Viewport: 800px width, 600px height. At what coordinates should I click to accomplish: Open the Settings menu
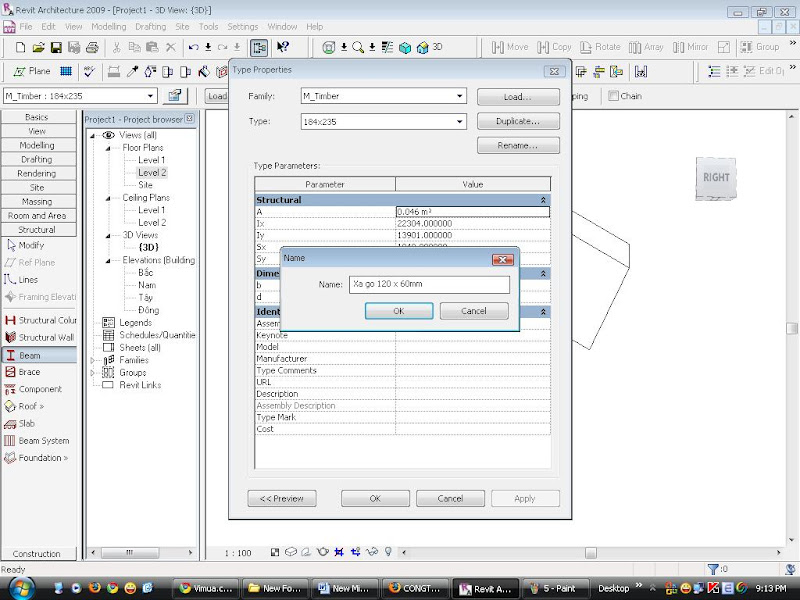[x=242, y=27]
